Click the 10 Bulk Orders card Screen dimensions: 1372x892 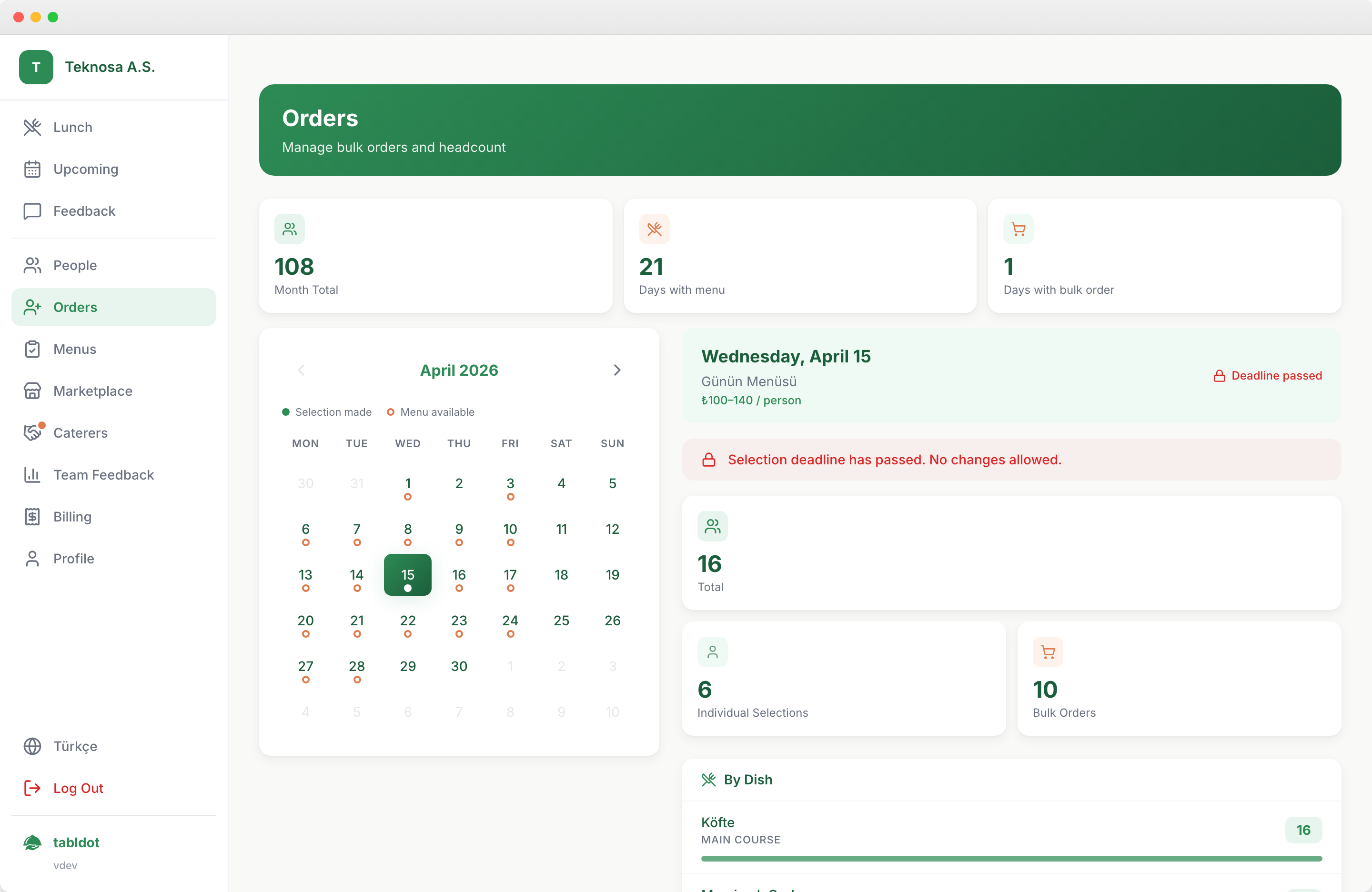click(x=1179, y=679)
